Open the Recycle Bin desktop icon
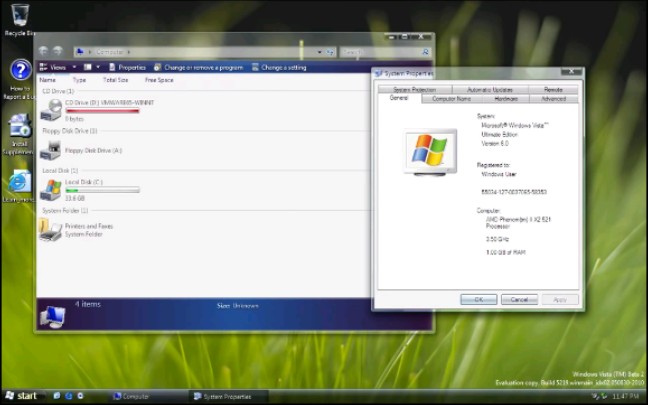This screenshot has width=648, height=405. pos(19,19)
